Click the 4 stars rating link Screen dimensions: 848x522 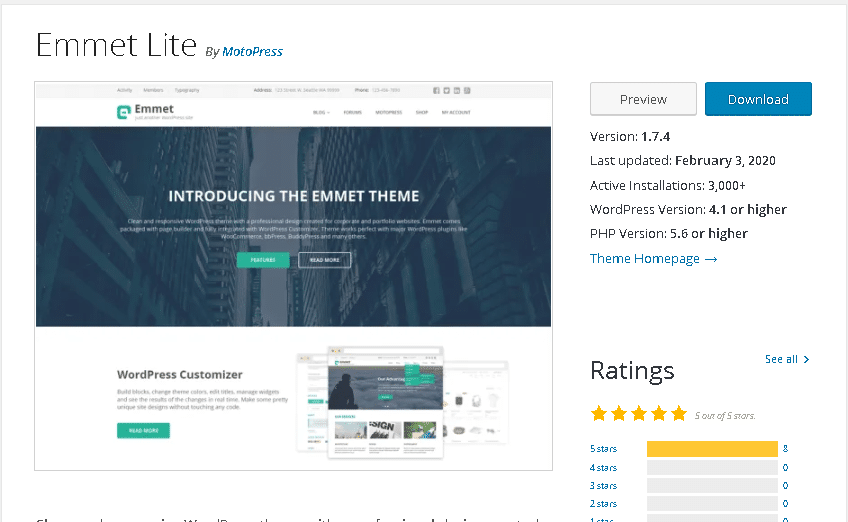click(603, 467)
